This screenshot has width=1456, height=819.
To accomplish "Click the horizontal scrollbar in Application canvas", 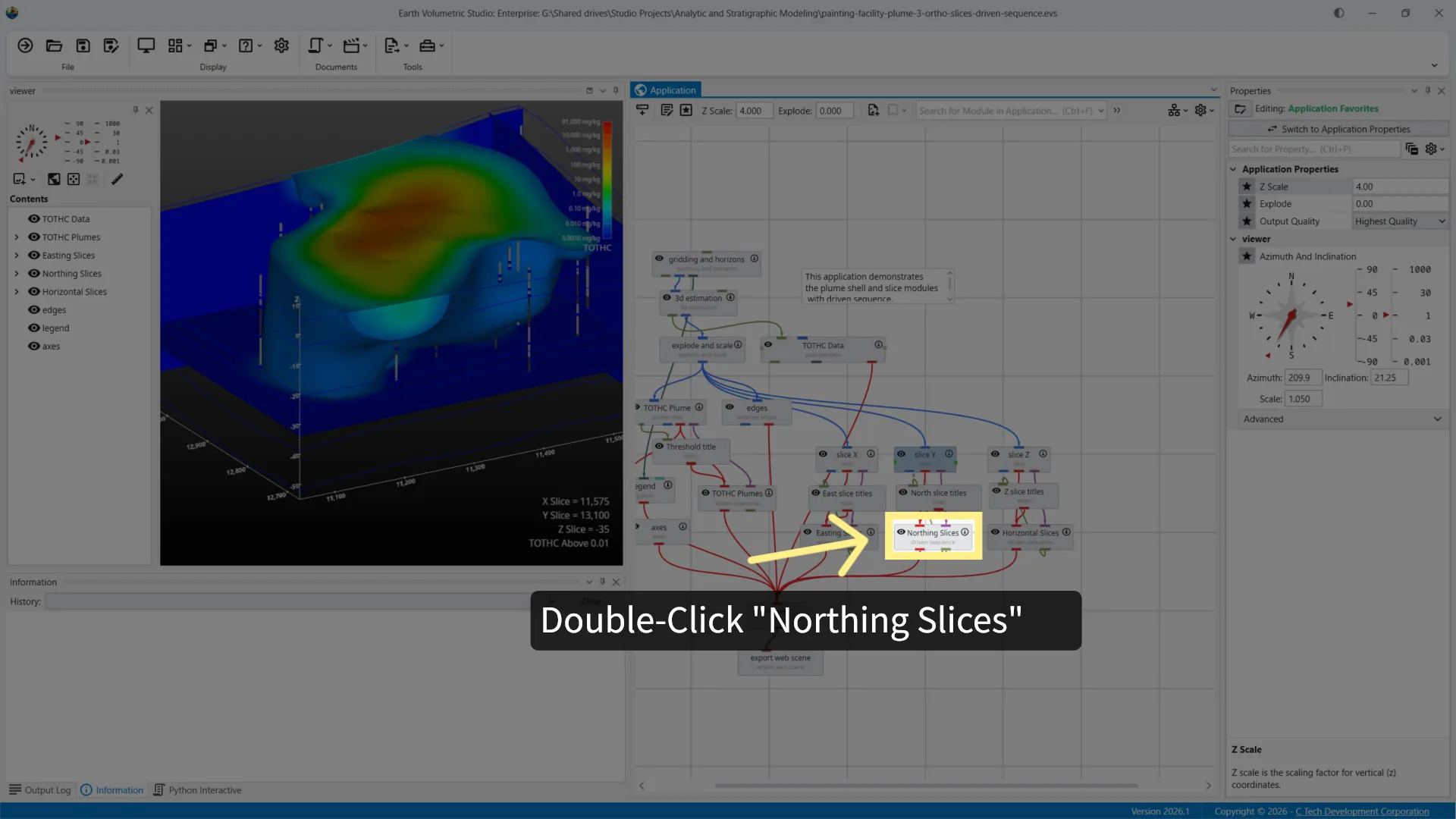I will (x=925, y=786).
